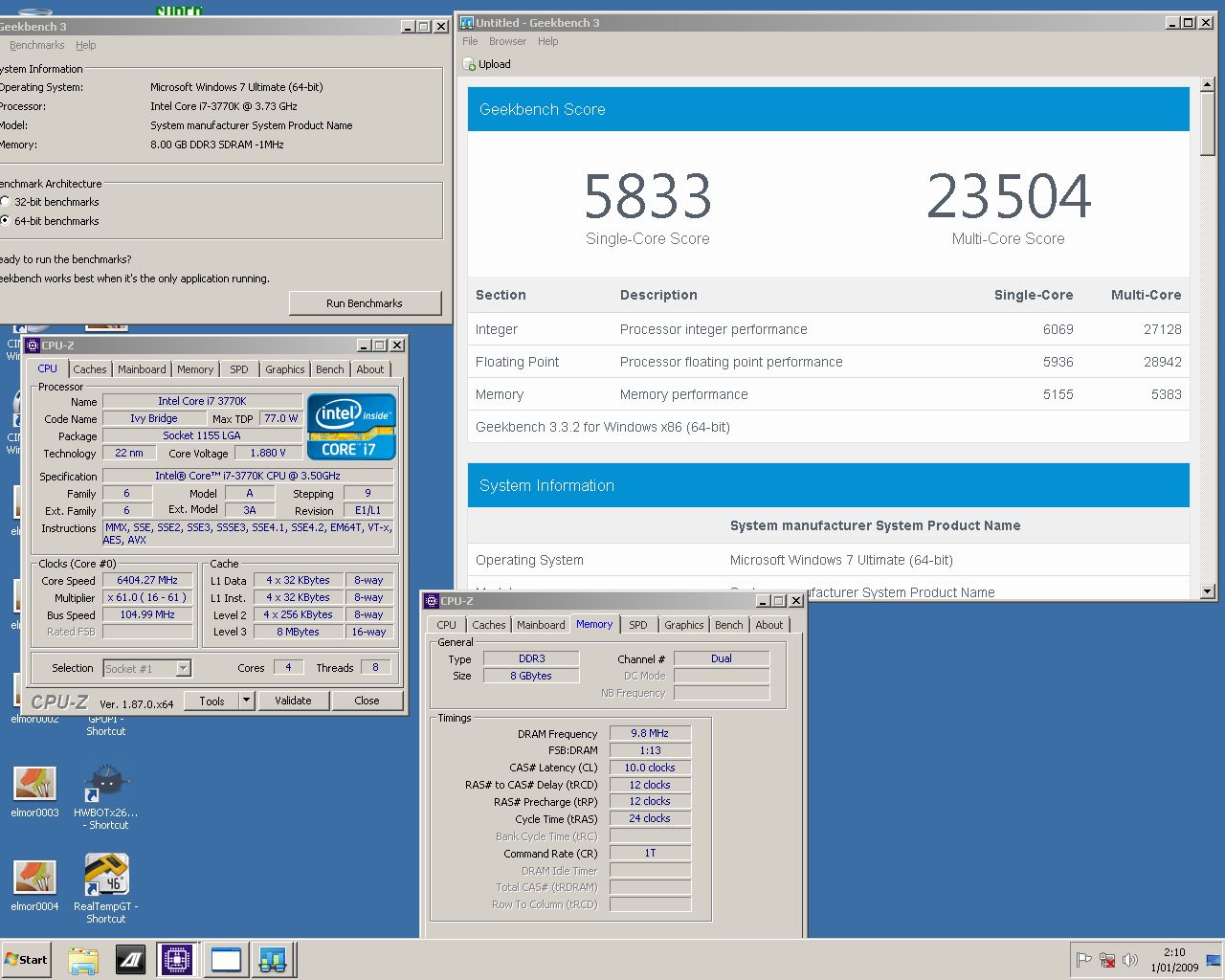The height and width of the screenshot is (980, 1225).
Task: Switch to About tab in the CPU-Z CPU window
Action: 370,369
